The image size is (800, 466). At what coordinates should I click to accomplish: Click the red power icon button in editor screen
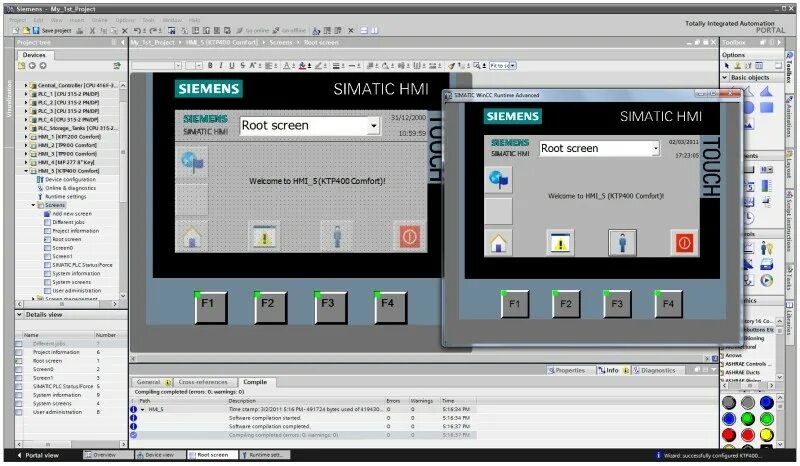point(410,237)
